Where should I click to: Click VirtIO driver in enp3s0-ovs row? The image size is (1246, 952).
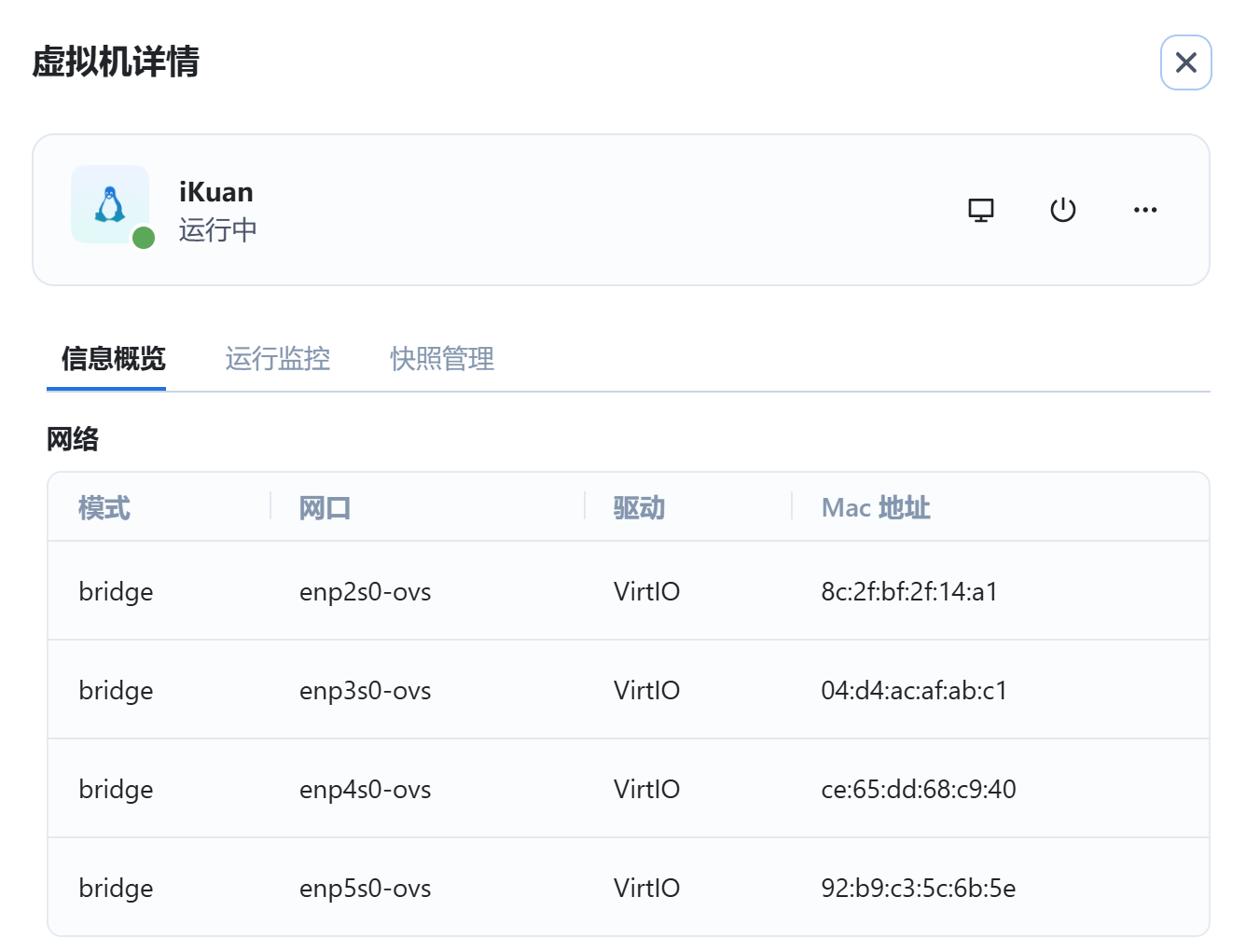(x=646, y=691)
